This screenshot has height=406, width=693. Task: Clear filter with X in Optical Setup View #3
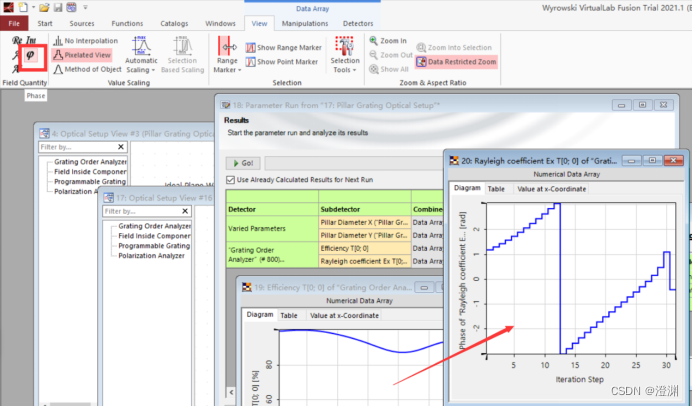(121, 147)
